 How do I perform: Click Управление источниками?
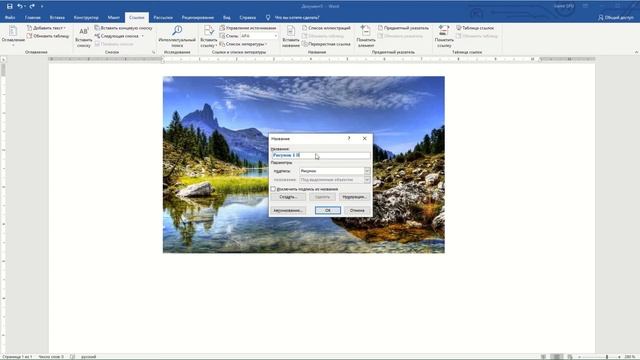point(248,28)
